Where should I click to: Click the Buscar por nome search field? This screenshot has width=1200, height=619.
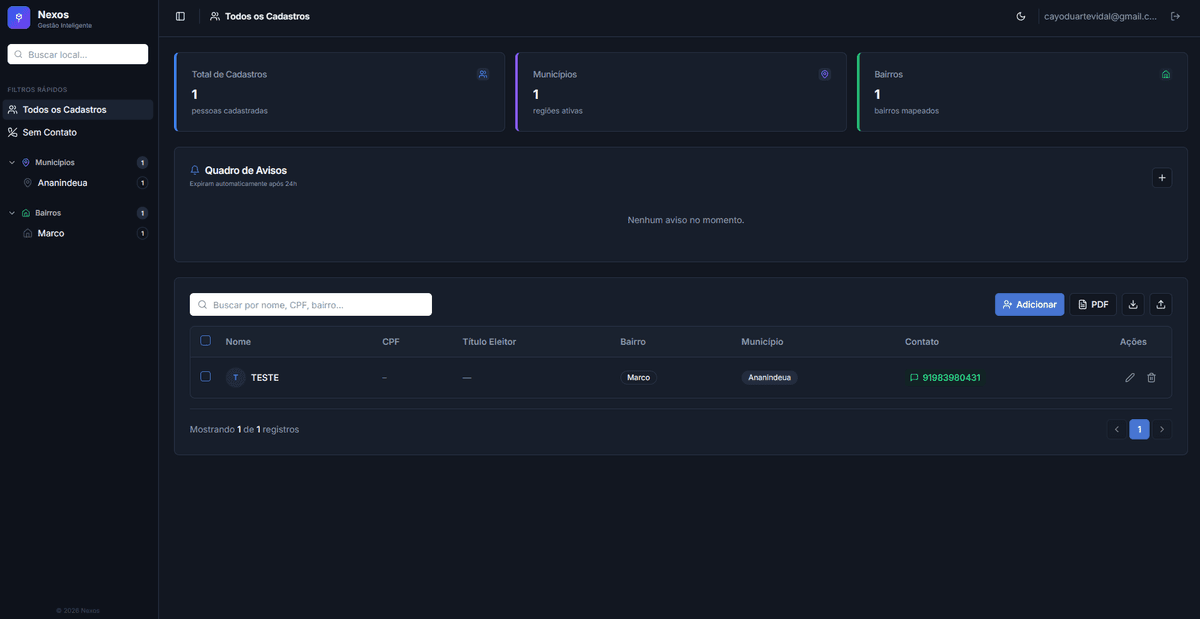coord(311,305)
